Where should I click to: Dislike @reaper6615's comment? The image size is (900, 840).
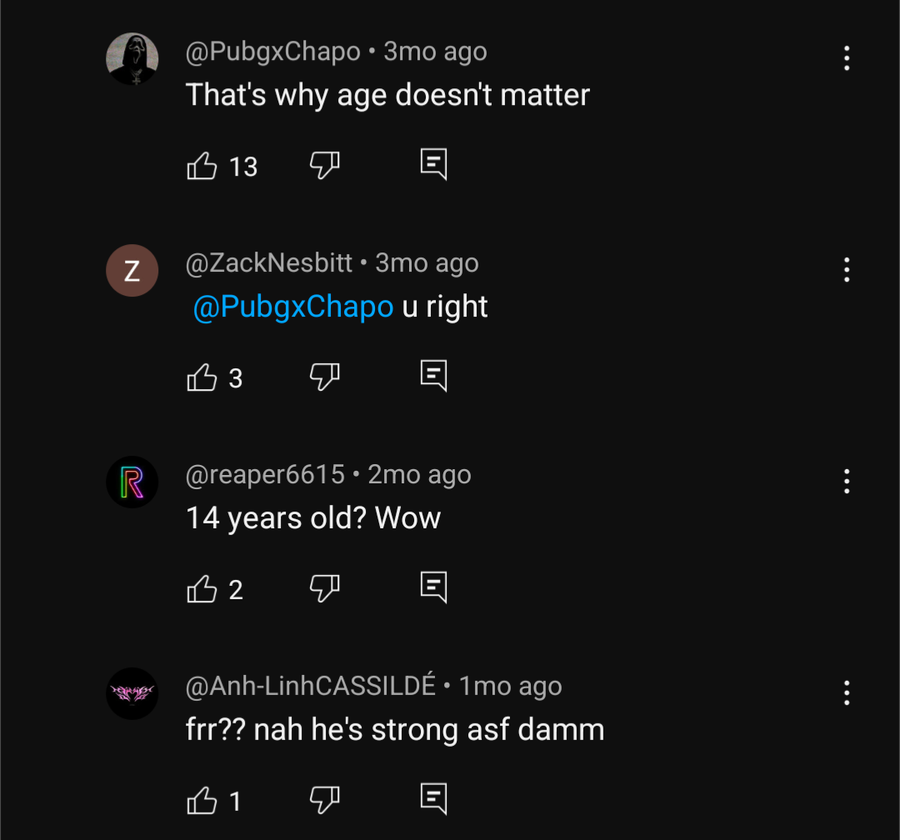click(325, 590)
